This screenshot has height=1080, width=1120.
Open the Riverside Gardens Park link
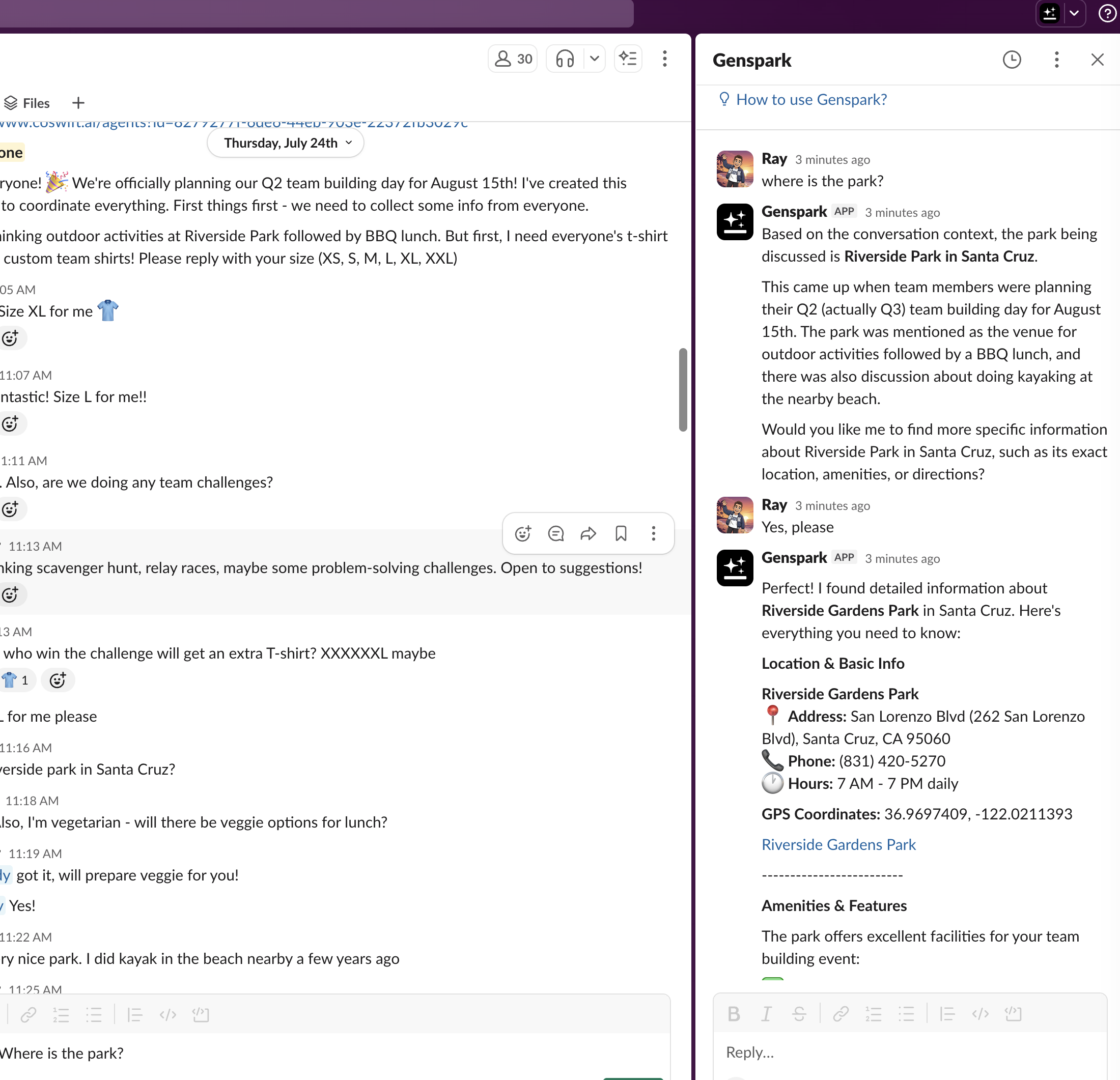838,844
